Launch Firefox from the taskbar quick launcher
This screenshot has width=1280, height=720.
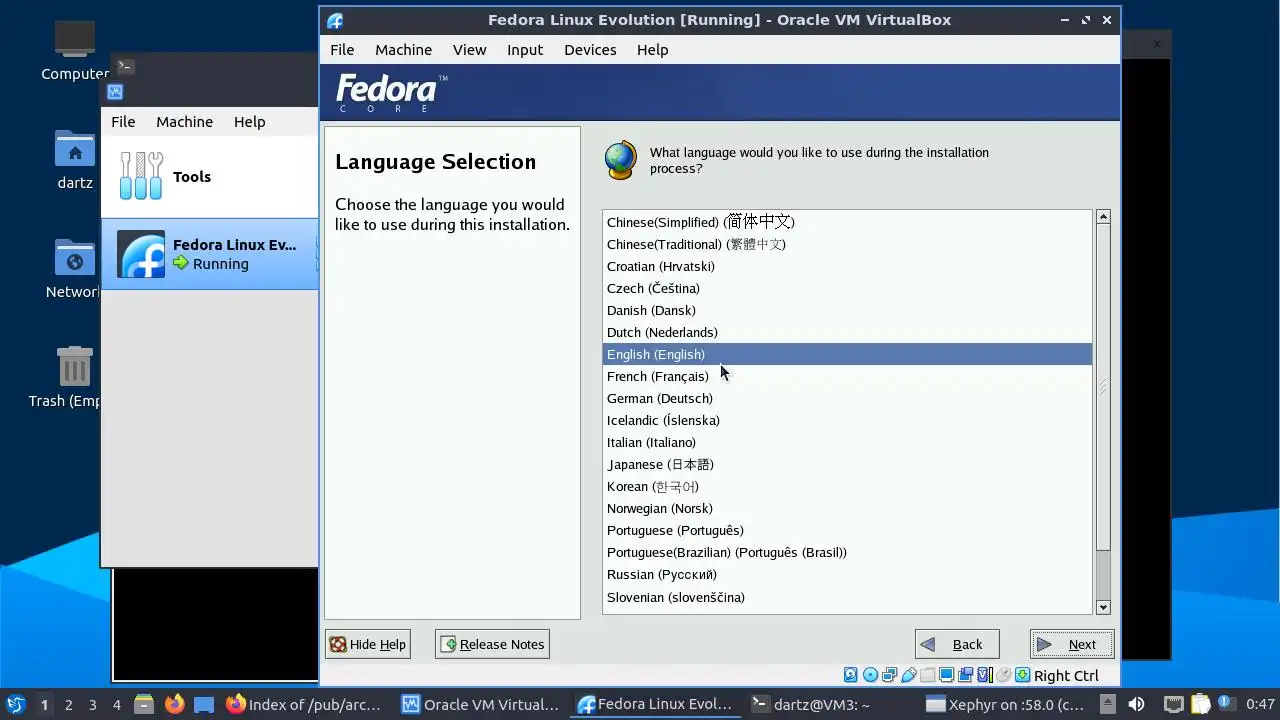coord(174,704)
